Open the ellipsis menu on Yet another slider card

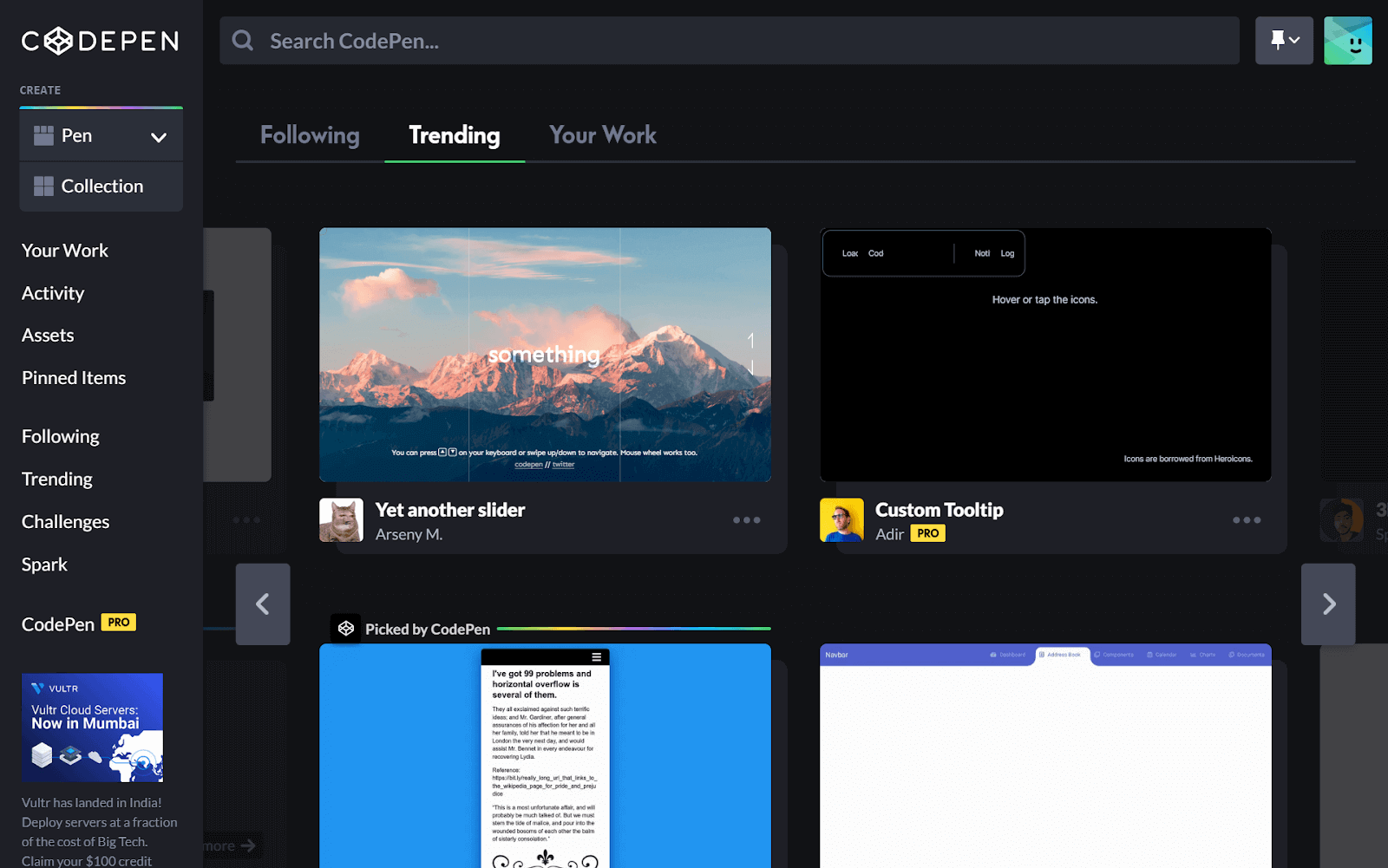click(x=746, y=519)
